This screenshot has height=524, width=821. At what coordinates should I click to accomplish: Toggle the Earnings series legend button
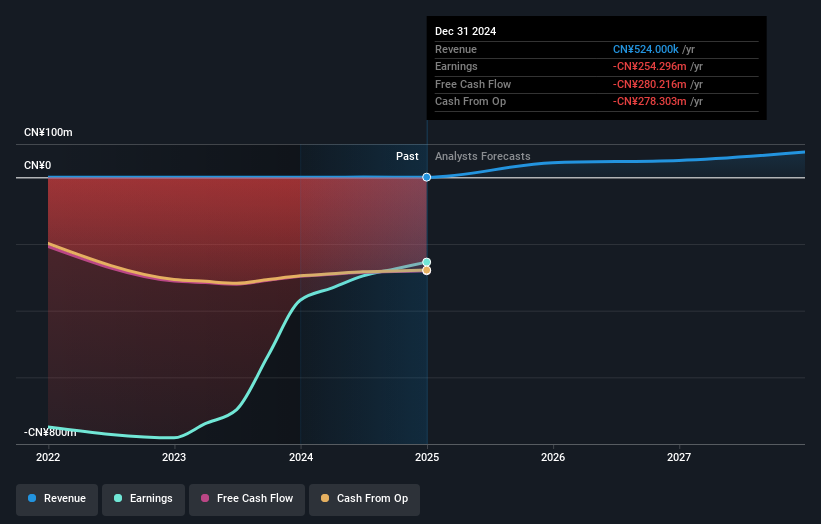pyautogui.click(x=143, y=499)
